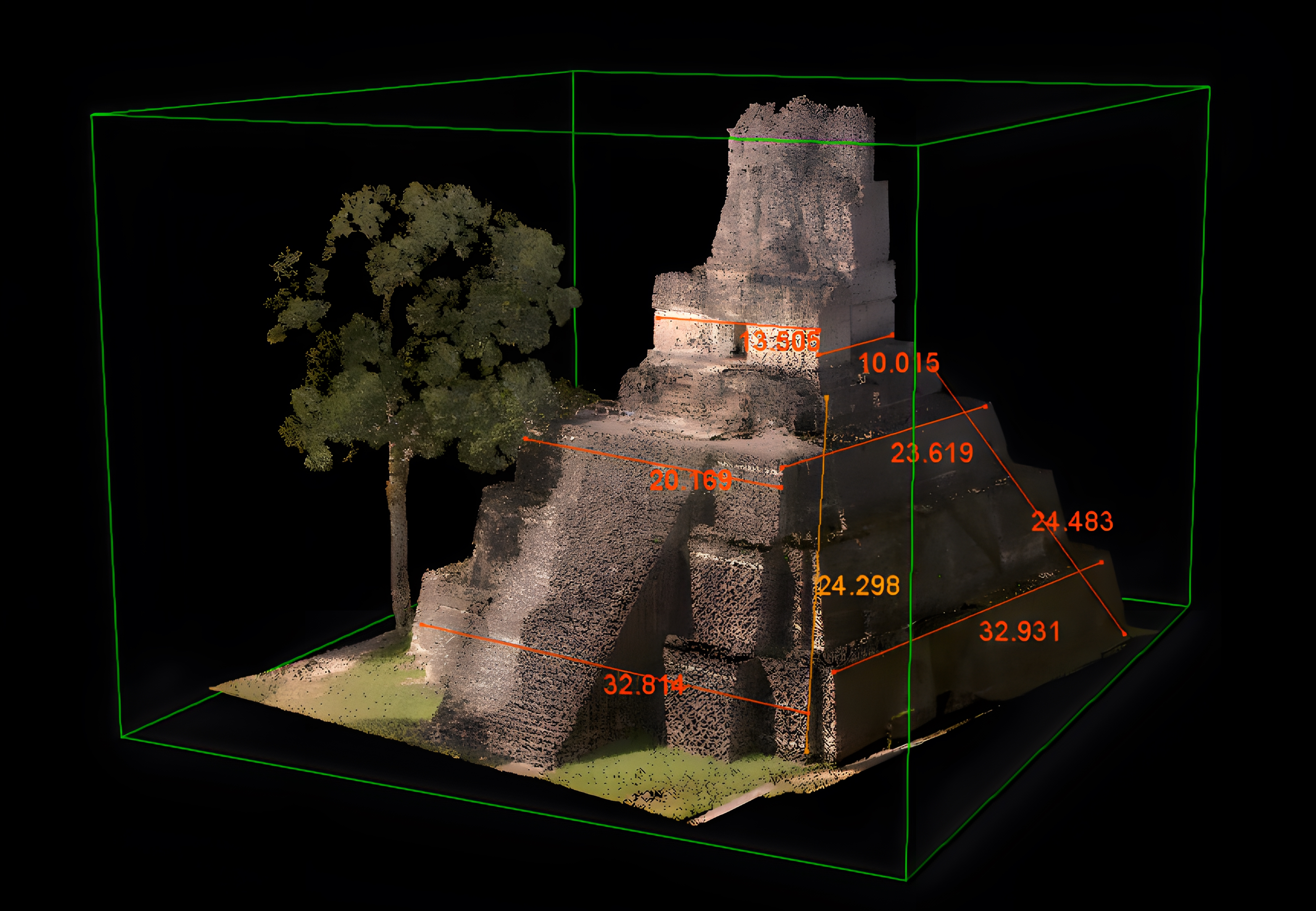Click the 32.931 base measurement label
1316x911 pixels.
pos(1019,631)
